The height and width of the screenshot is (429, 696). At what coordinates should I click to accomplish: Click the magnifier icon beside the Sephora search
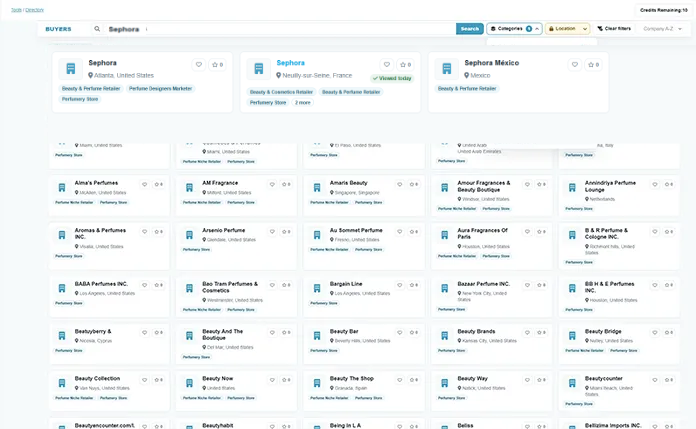click(97, 29)
